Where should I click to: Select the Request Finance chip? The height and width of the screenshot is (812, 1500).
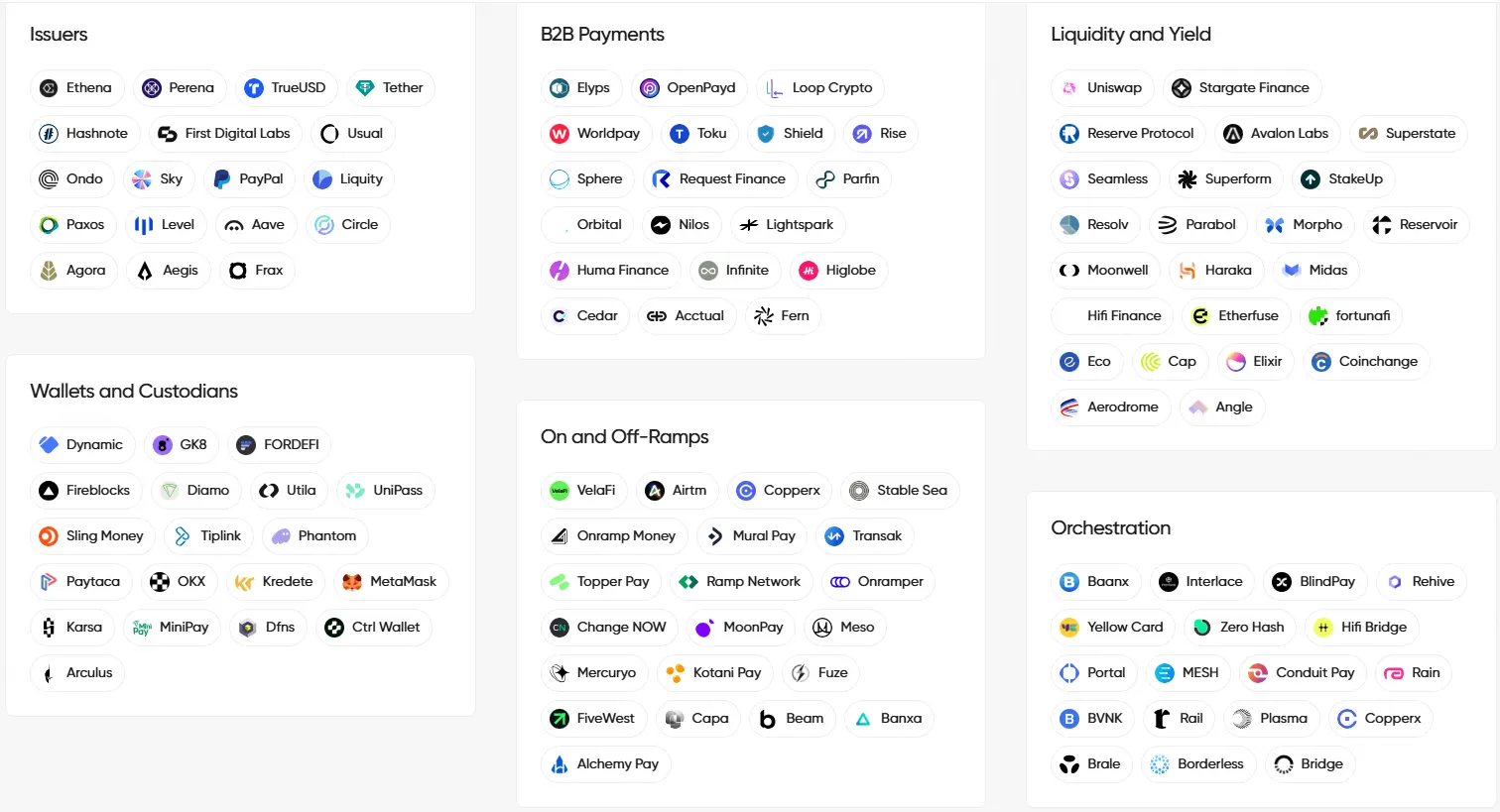coord(720,179)
